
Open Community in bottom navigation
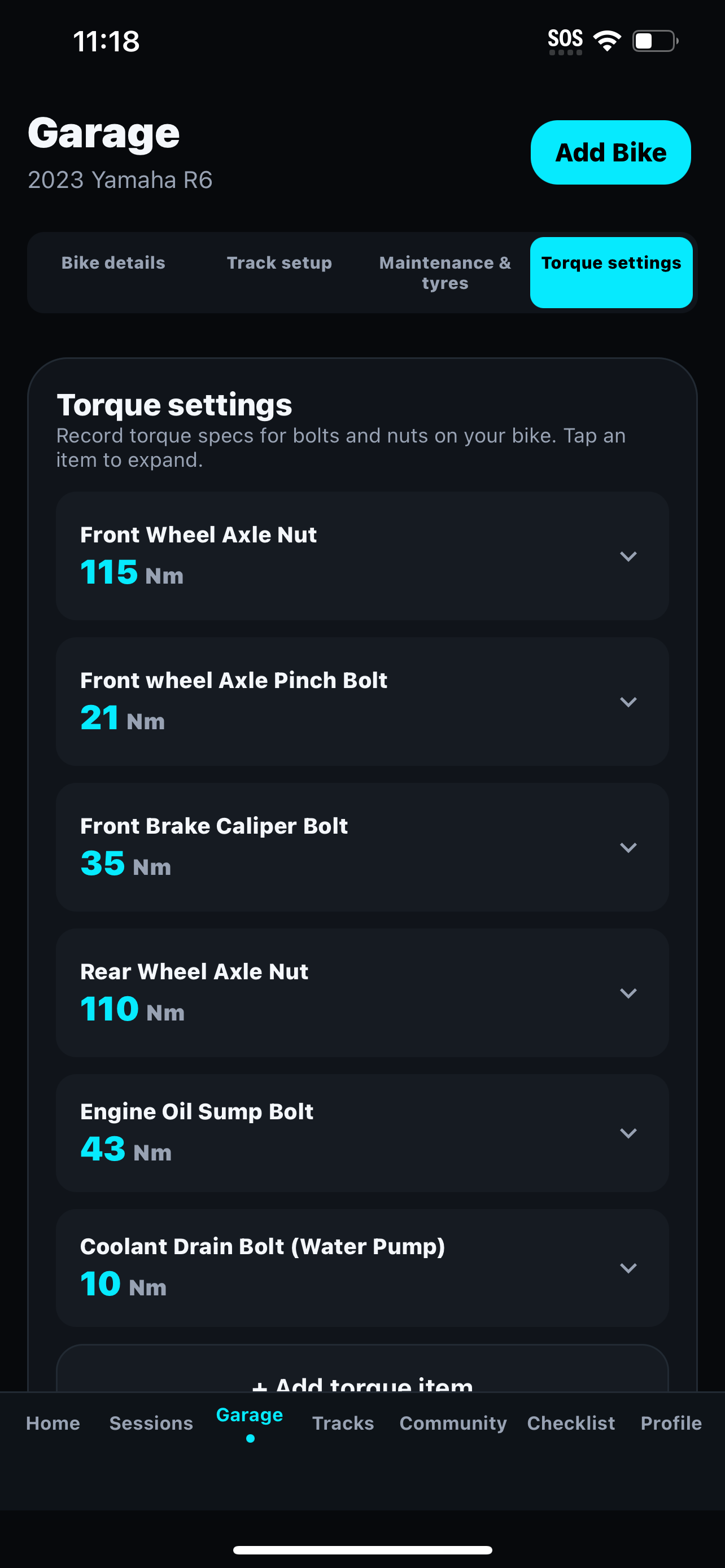click(453, 1423)
